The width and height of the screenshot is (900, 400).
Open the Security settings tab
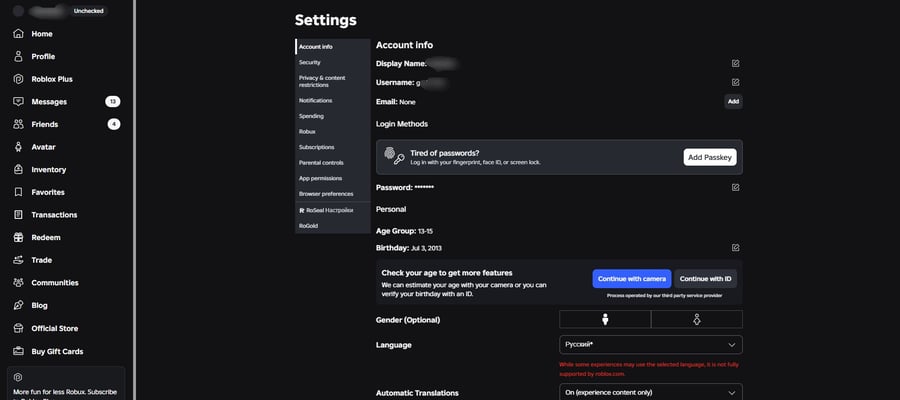click(x=333, y=62)
